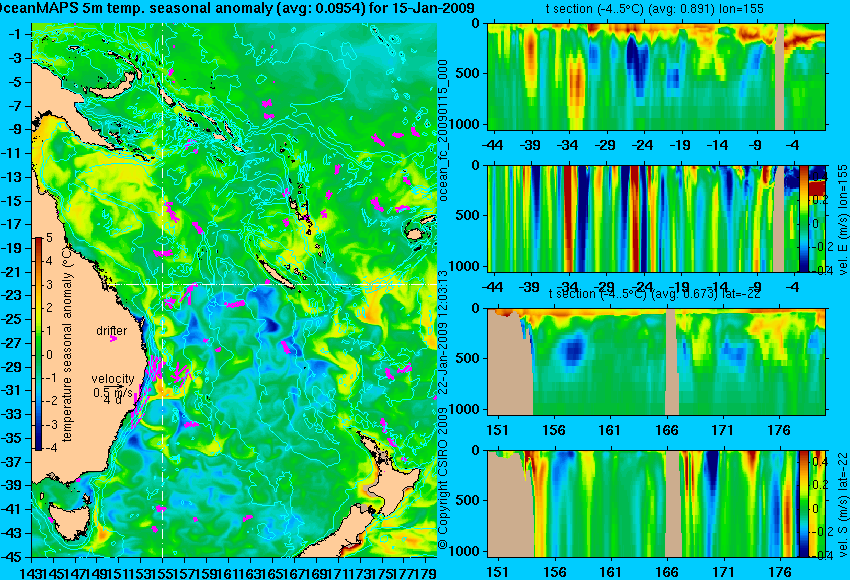Click the '-11' latitude tick on the main map
Viewport: 850px width, 580px height.
(x=12, y=153)
